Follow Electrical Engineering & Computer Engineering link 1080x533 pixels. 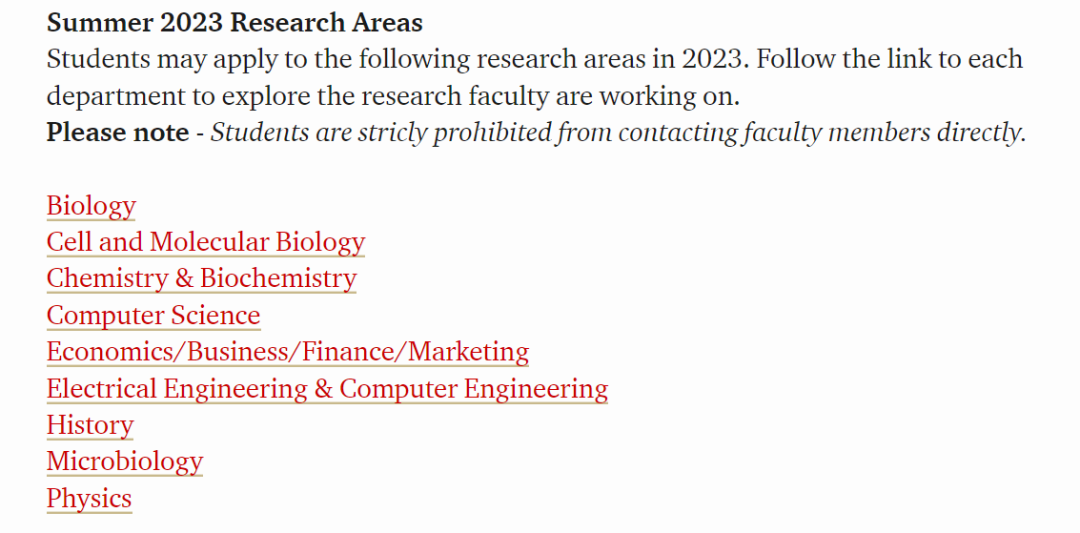point(327,389)
